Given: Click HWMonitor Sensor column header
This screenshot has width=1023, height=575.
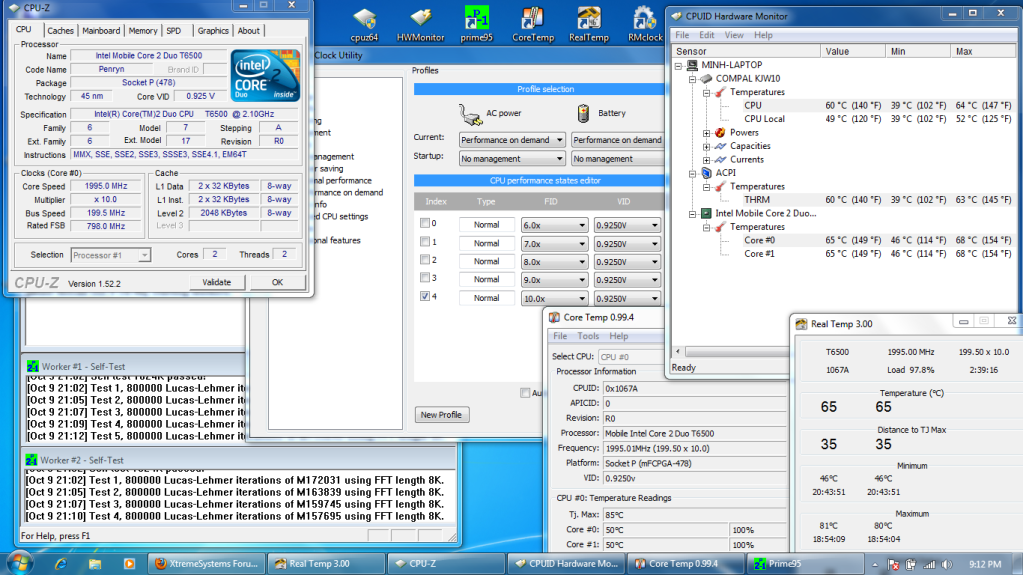Looking at the screenshot, I should tap(746, 51).
